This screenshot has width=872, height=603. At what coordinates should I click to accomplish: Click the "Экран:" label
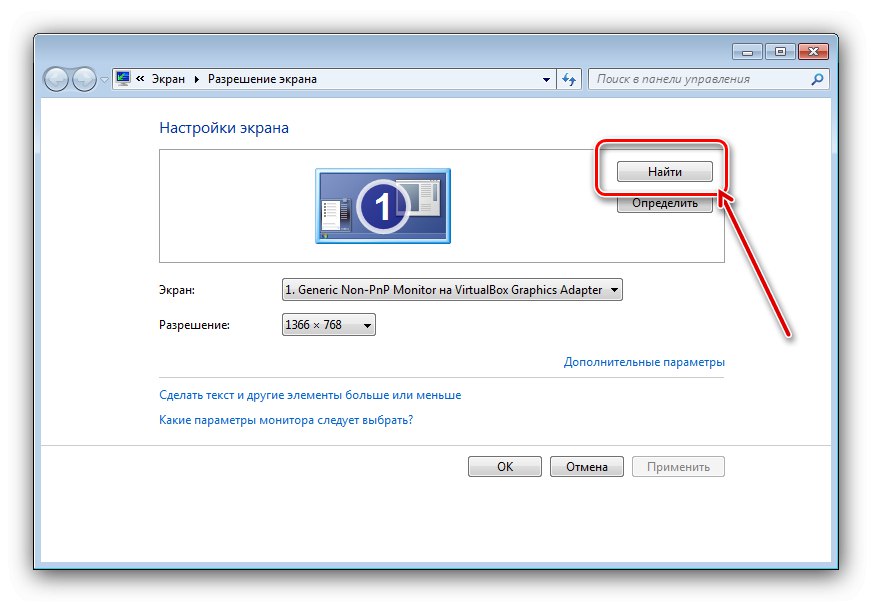pyautogui.click(x=177, y=290)
